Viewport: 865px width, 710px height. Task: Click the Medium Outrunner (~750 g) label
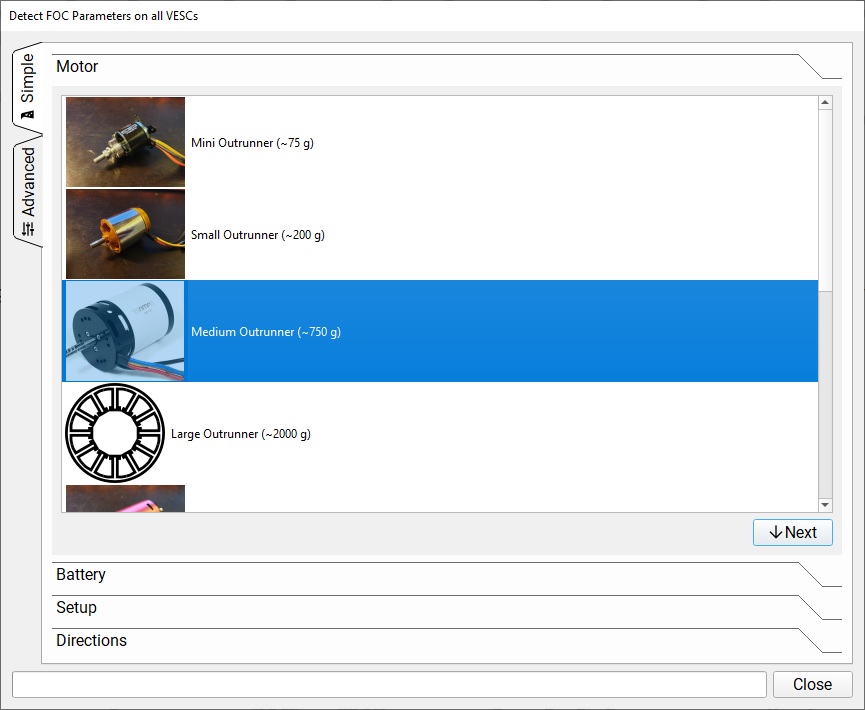266,332
